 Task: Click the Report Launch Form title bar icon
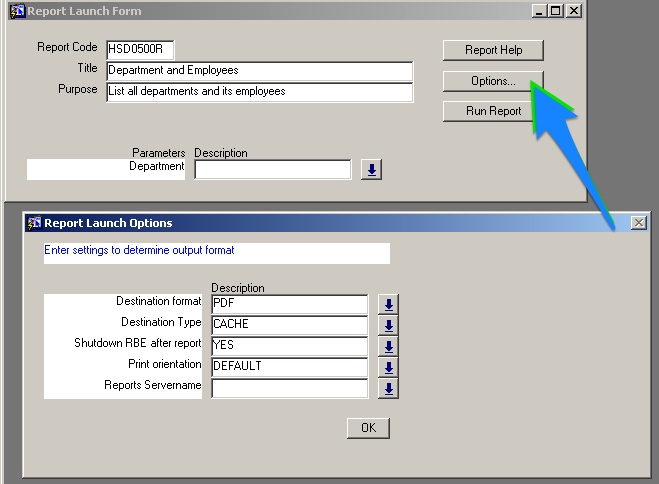pyautogui.click(x=16, y=11)
